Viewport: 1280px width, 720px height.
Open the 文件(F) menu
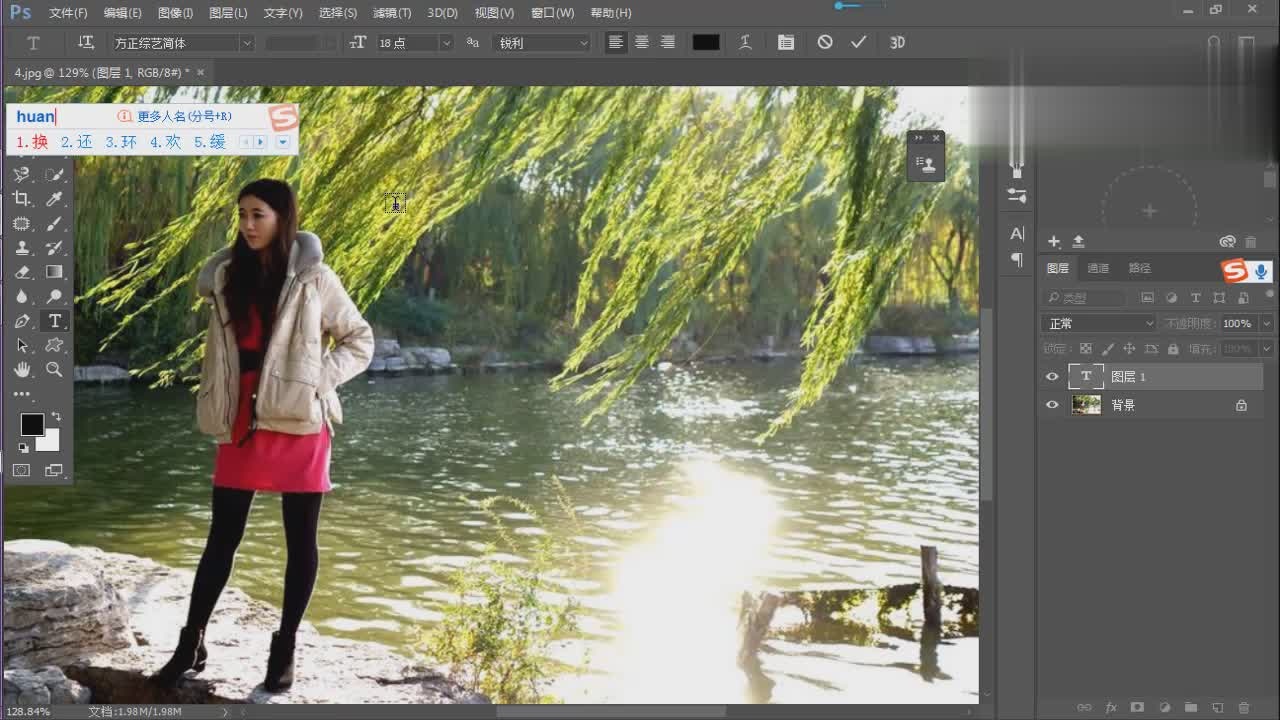tap(68, 13)
